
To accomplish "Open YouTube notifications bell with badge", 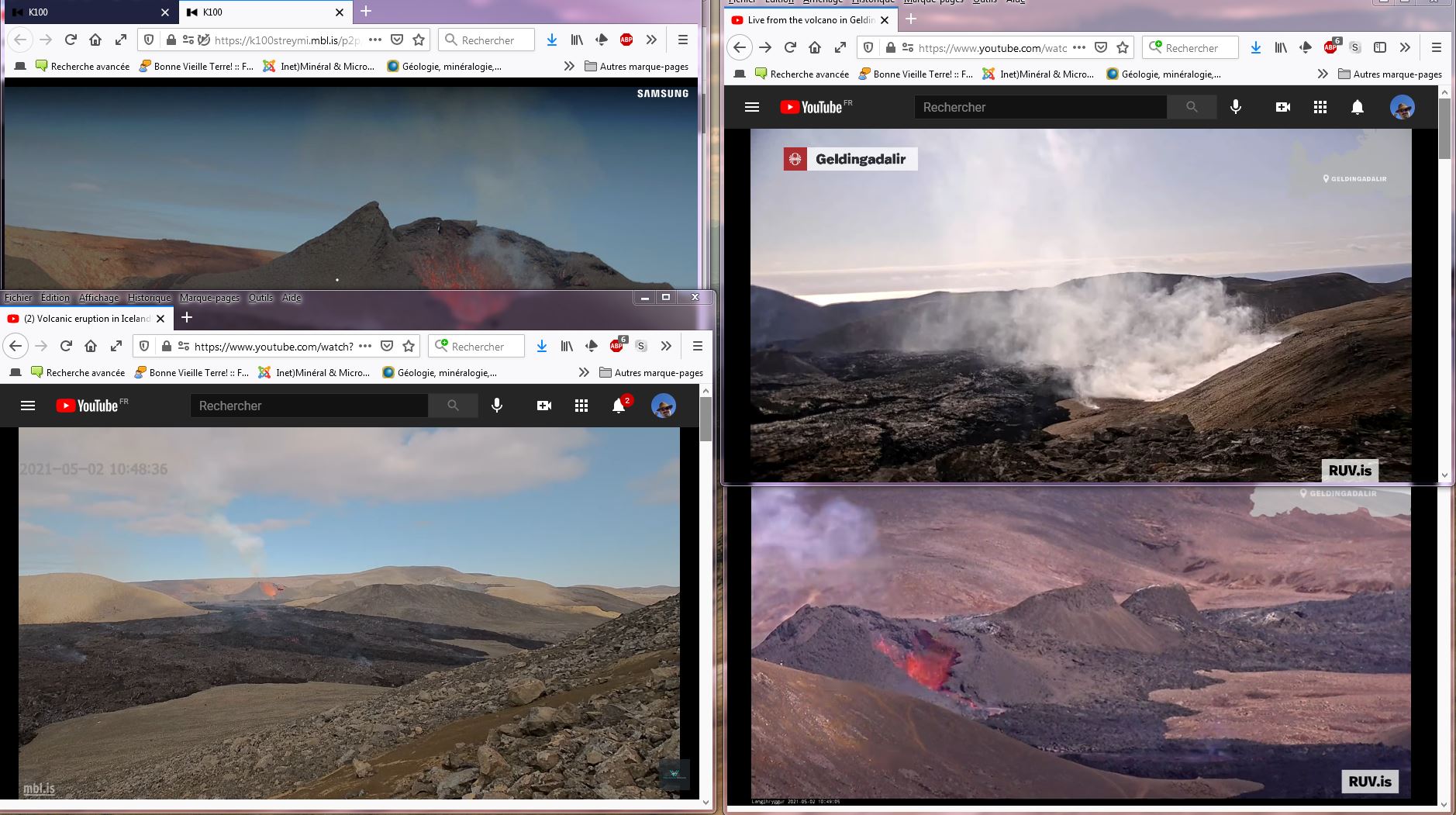I will [x=619, y=406].
